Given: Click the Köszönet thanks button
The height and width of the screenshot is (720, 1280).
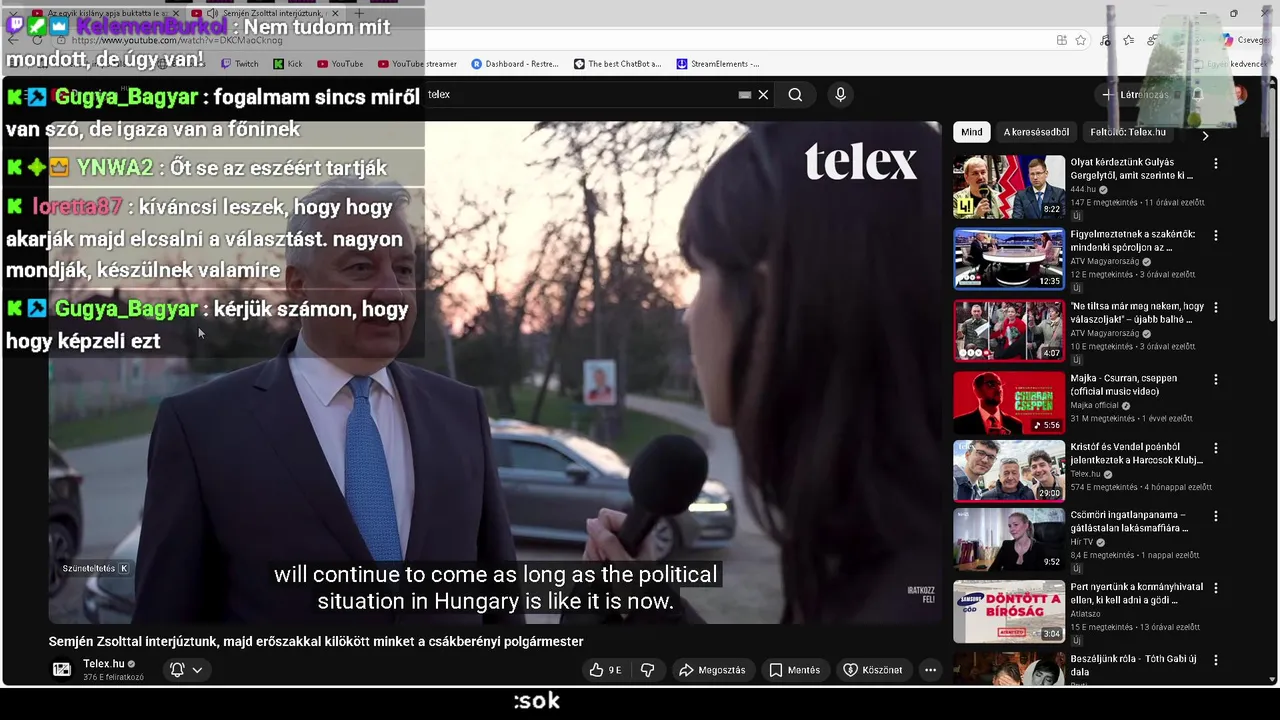Looking at the screenshot, I should tap(873, 670).
